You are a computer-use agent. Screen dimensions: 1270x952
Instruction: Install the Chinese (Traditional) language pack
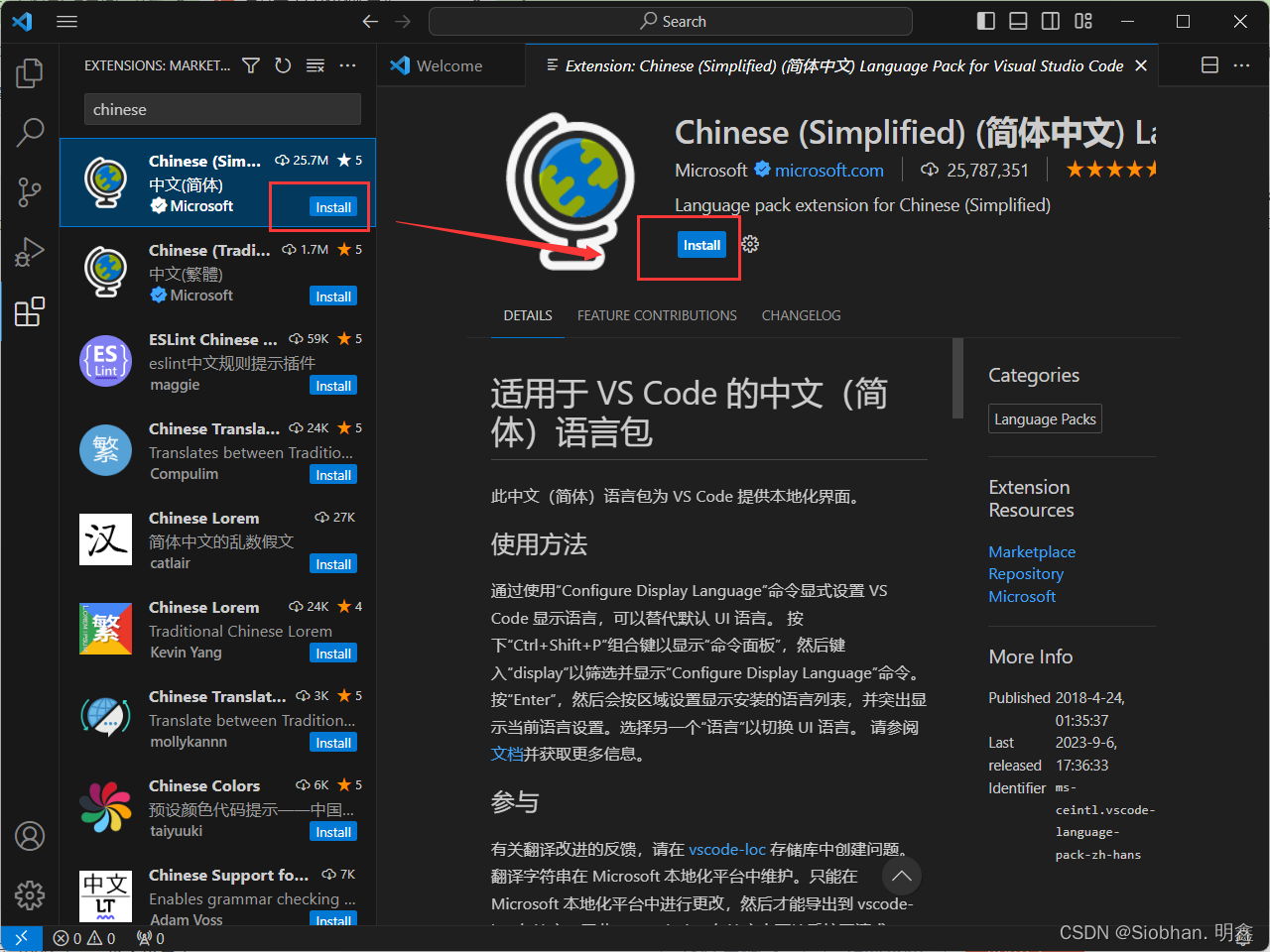tap(333, 297)
